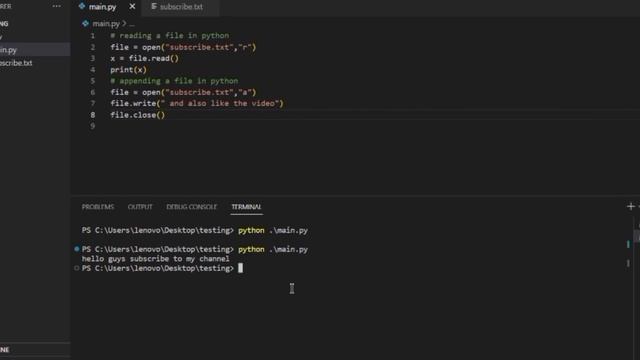This screenshot has height=360, width=640.
Task: Click the first 'python .\main.py' command in terminal
Action: click(273, 230)
